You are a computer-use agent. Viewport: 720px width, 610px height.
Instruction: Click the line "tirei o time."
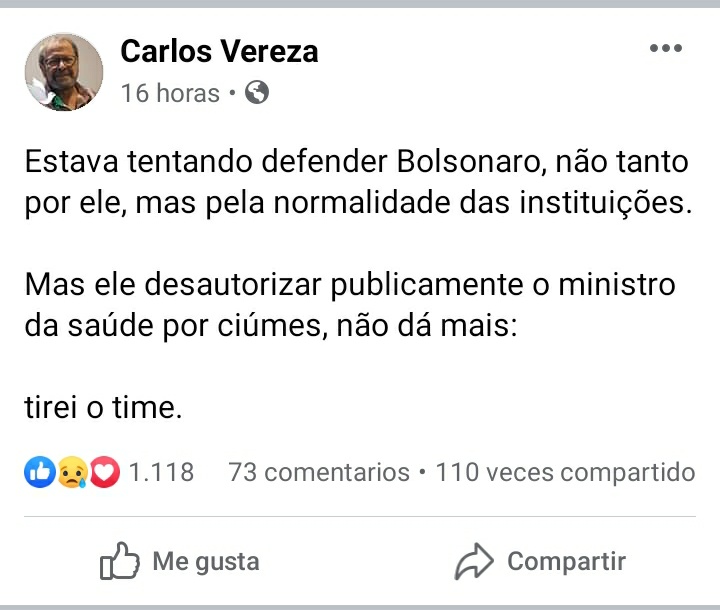click(x=104, y=408)
